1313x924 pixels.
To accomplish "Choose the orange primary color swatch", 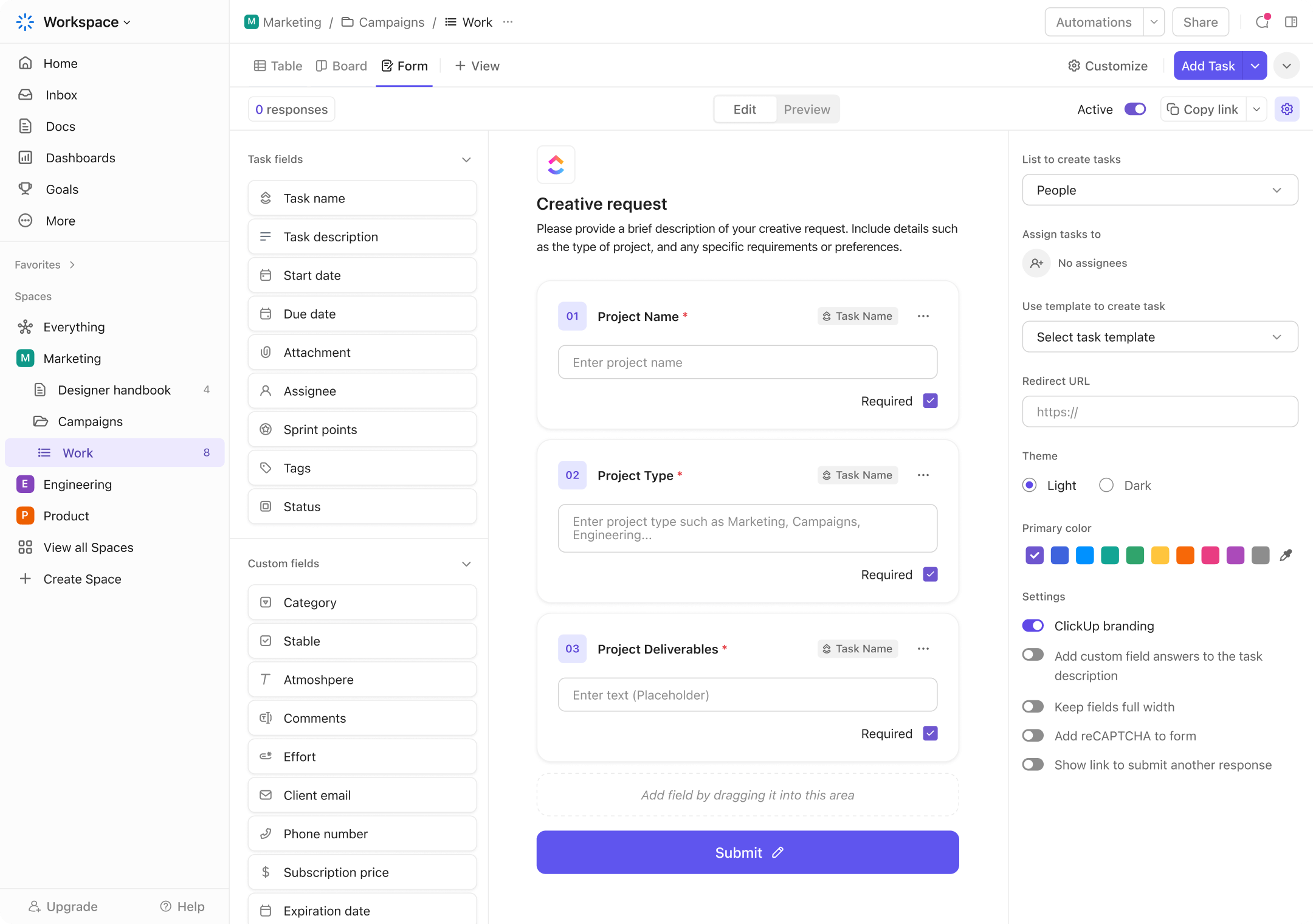I will (x=1185, y=555).
